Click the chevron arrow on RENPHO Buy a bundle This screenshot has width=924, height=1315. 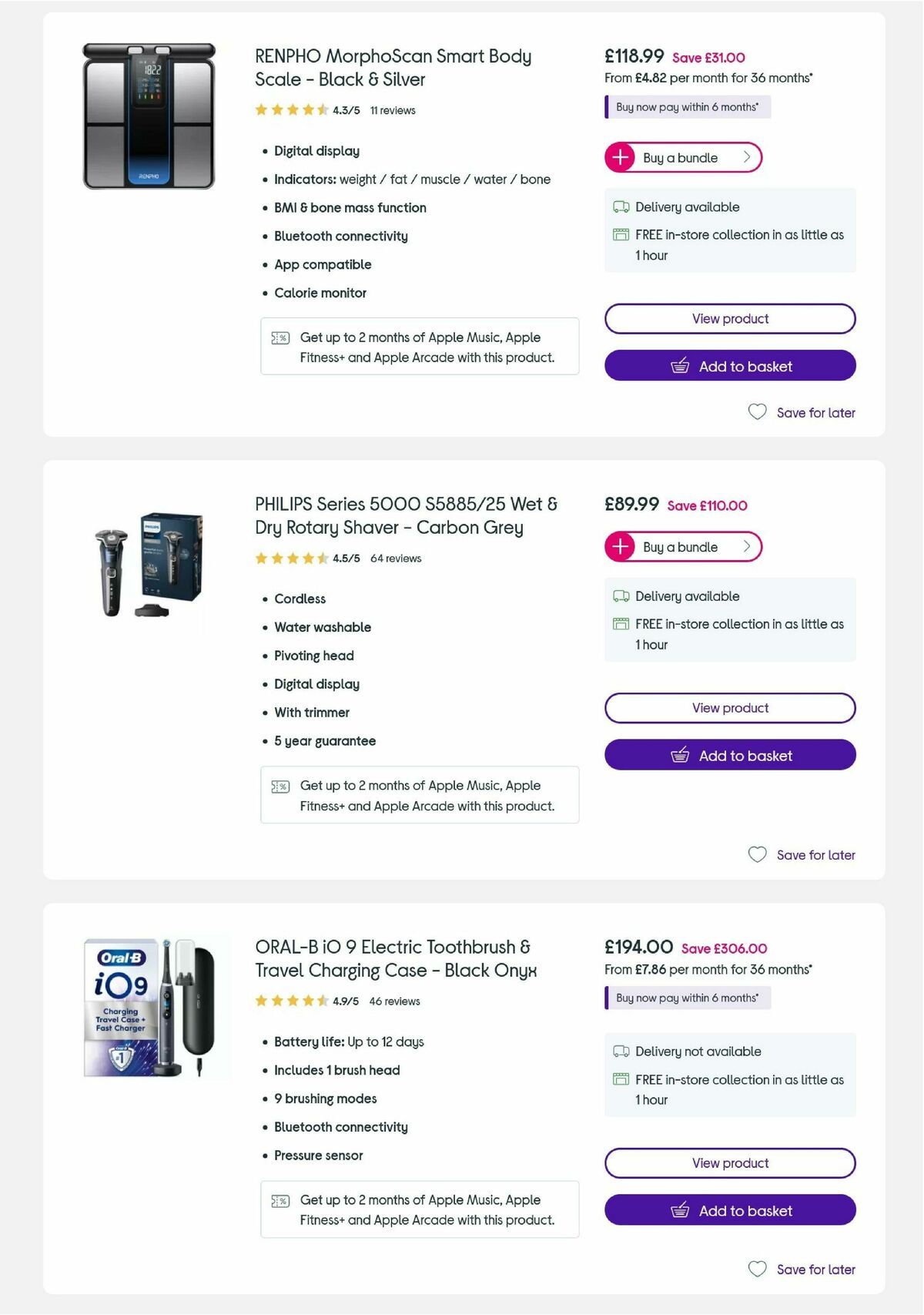[745, 157]
